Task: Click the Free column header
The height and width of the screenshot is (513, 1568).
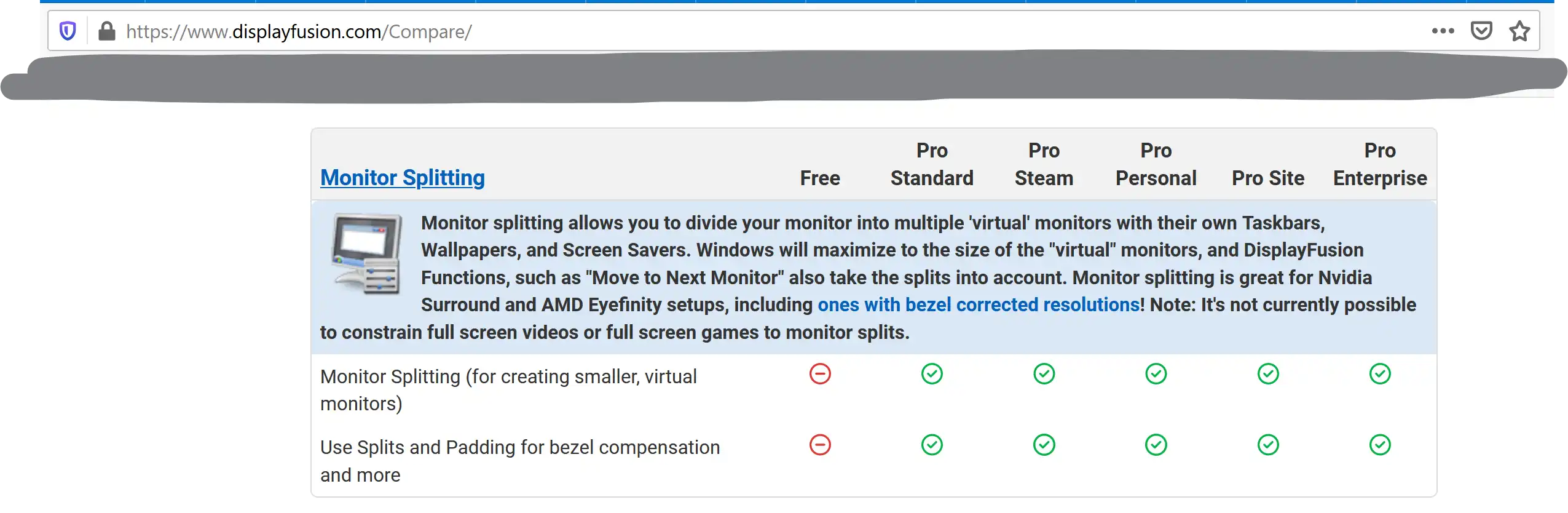Action: [819, 178]
